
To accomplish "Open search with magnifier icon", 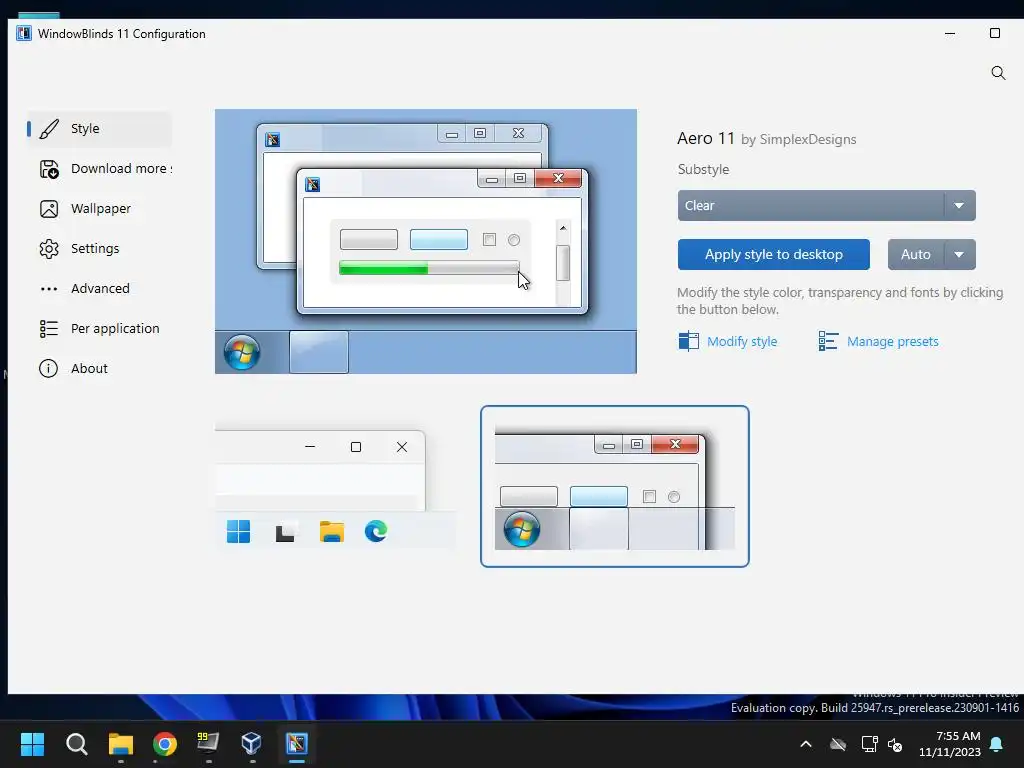I will [x=998, y=73].
